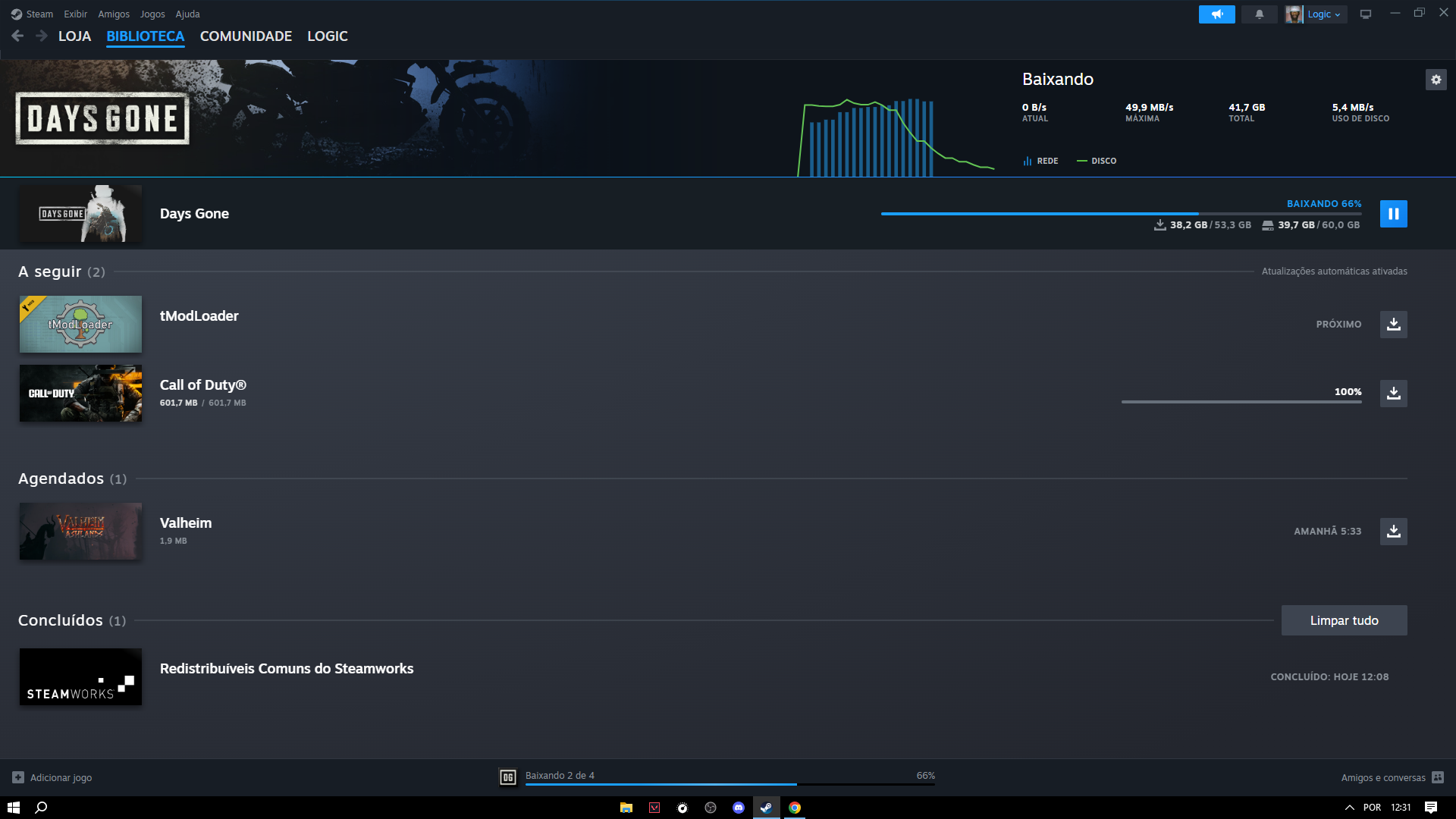The image size is (1456, 819).
Task: Click Valheim scheduled download icon
Action: click(x=1393, y=532)
